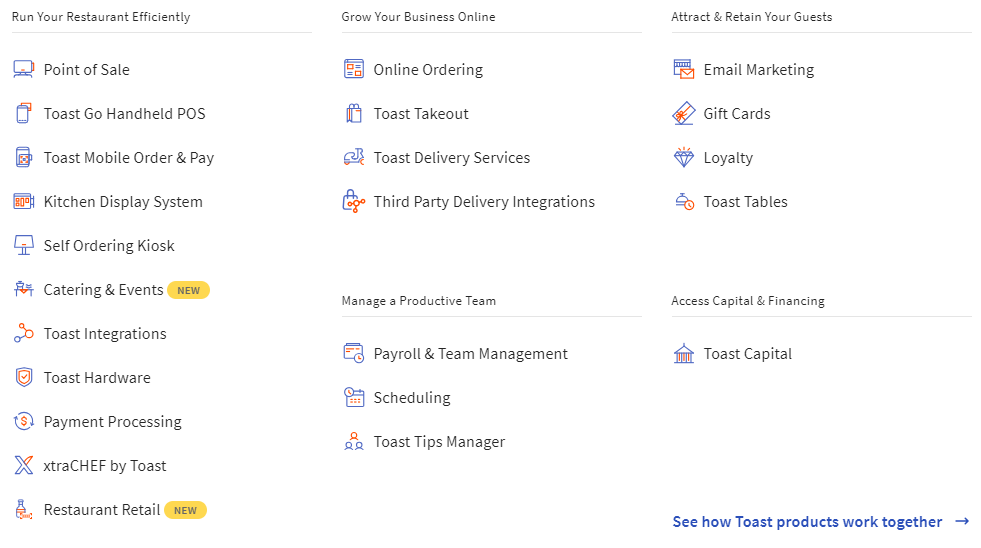Image resolution: width=981 pixels, height=548 pixels.
Task: Click Grow Your Business Online heading
Action: [x=419, y=17]
